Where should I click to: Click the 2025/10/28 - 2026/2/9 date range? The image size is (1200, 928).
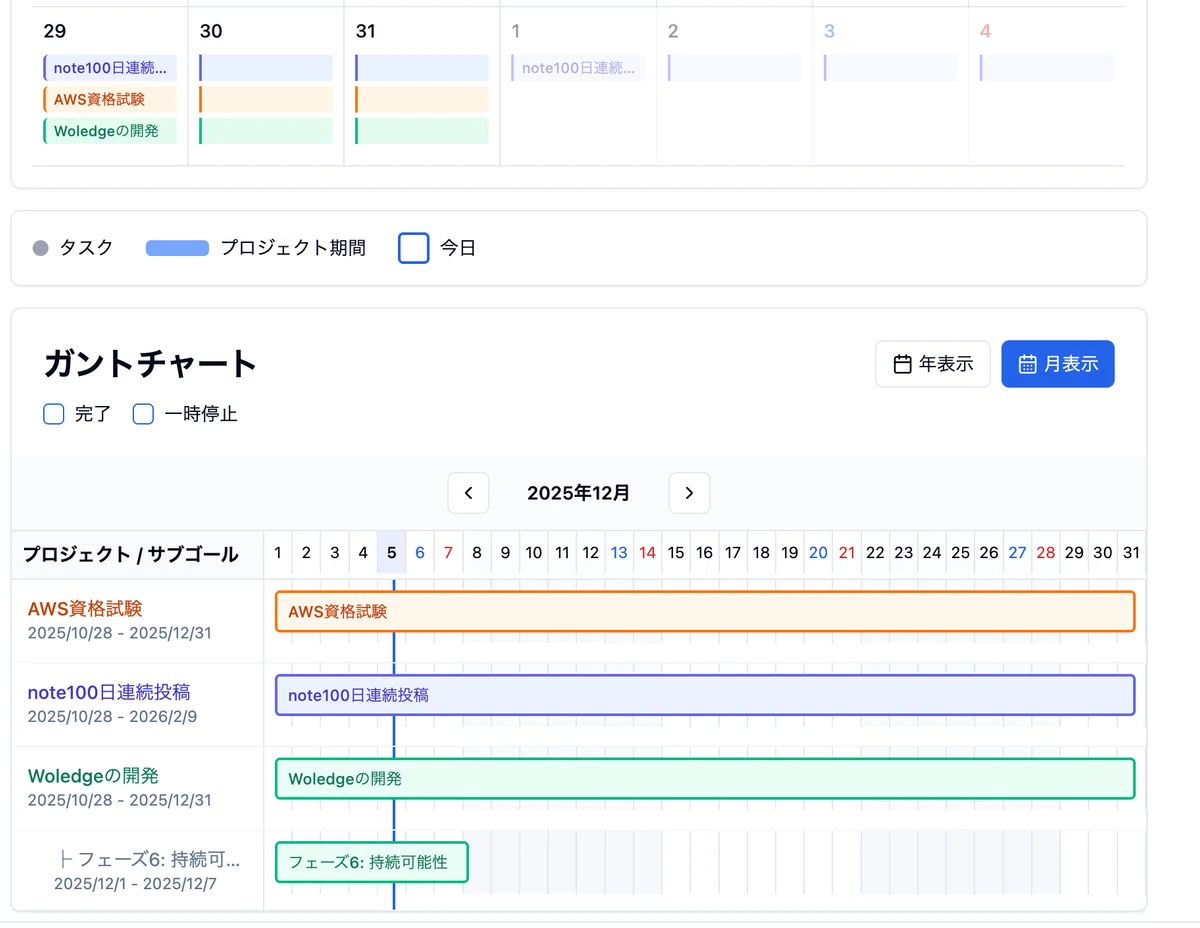pyautogui.click(x=112, y=716)
